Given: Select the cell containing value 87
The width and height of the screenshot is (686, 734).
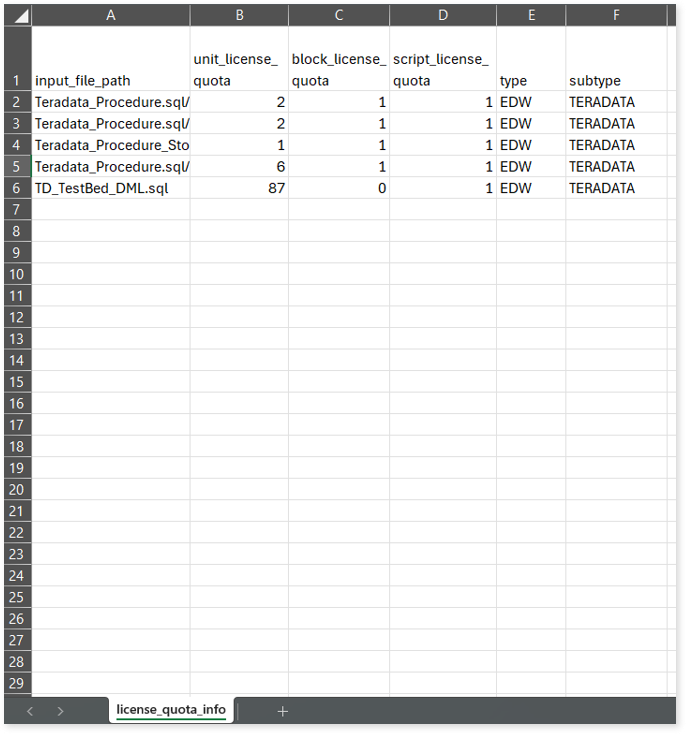Looking at the screenshot, I should coord(239,188).
